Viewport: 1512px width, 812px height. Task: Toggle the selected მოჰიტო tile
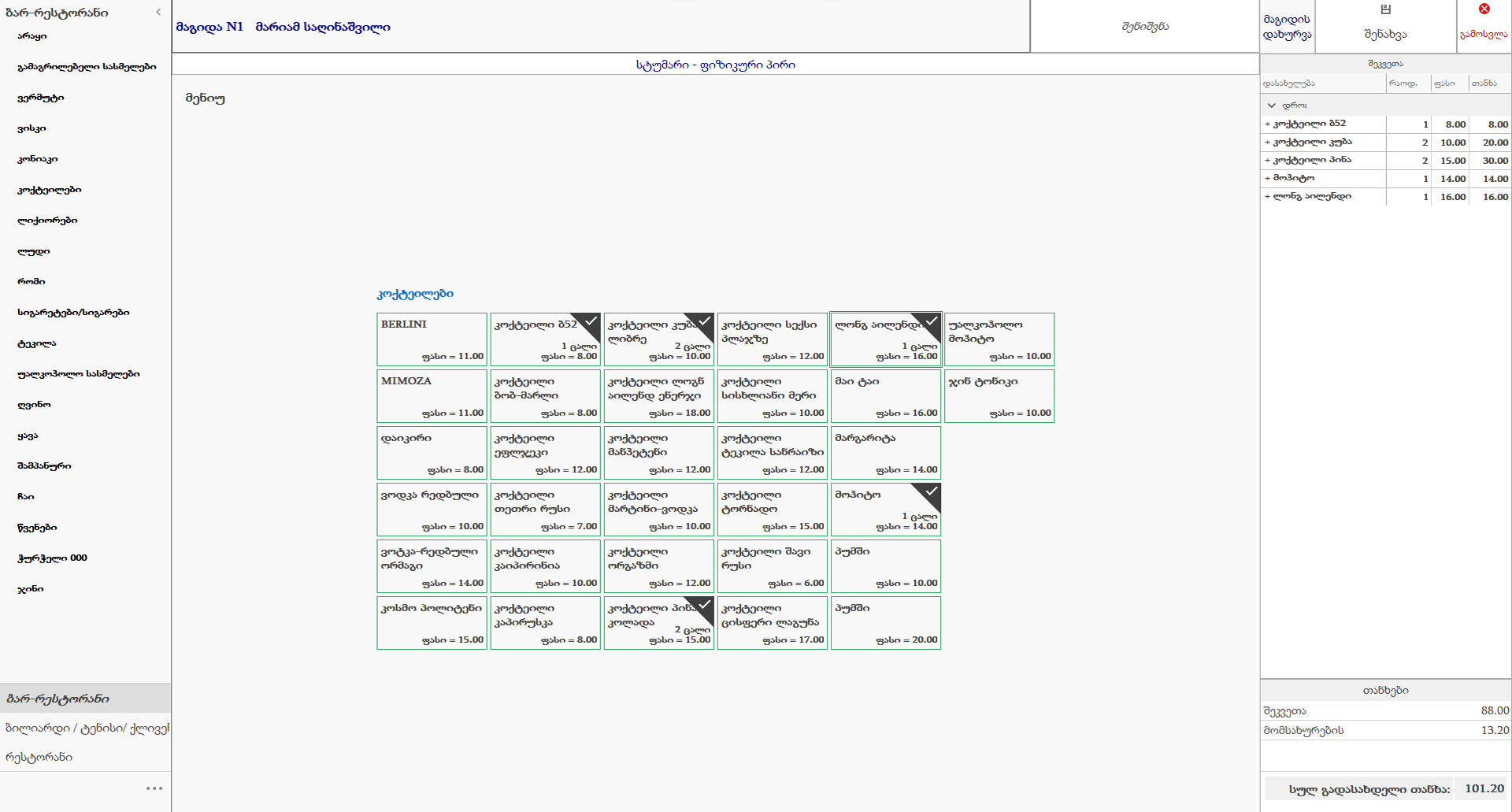[x=885, y=510]
